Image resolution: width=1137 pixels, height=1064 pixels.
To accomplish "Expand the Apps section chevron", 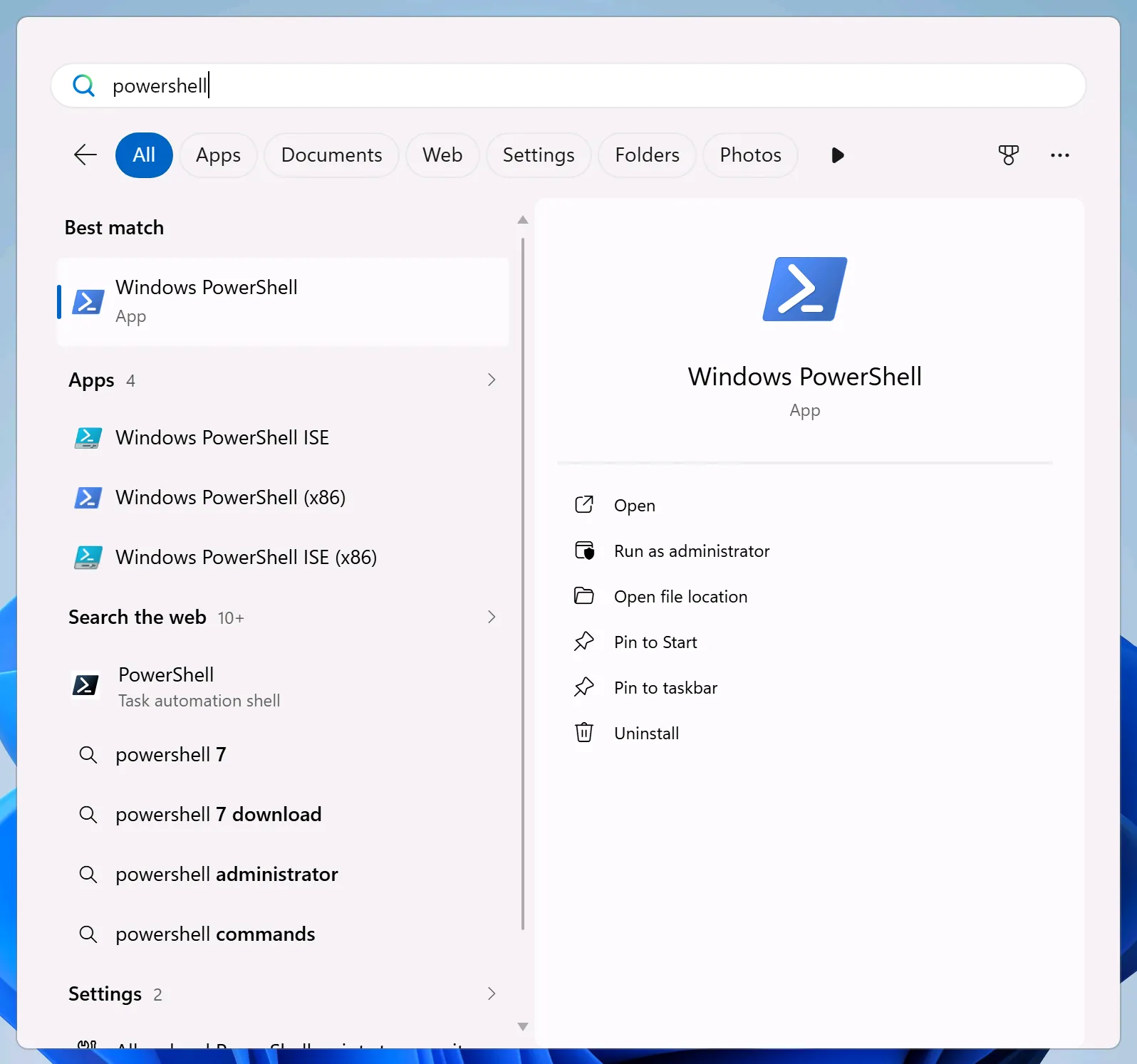I will [492, 380].
